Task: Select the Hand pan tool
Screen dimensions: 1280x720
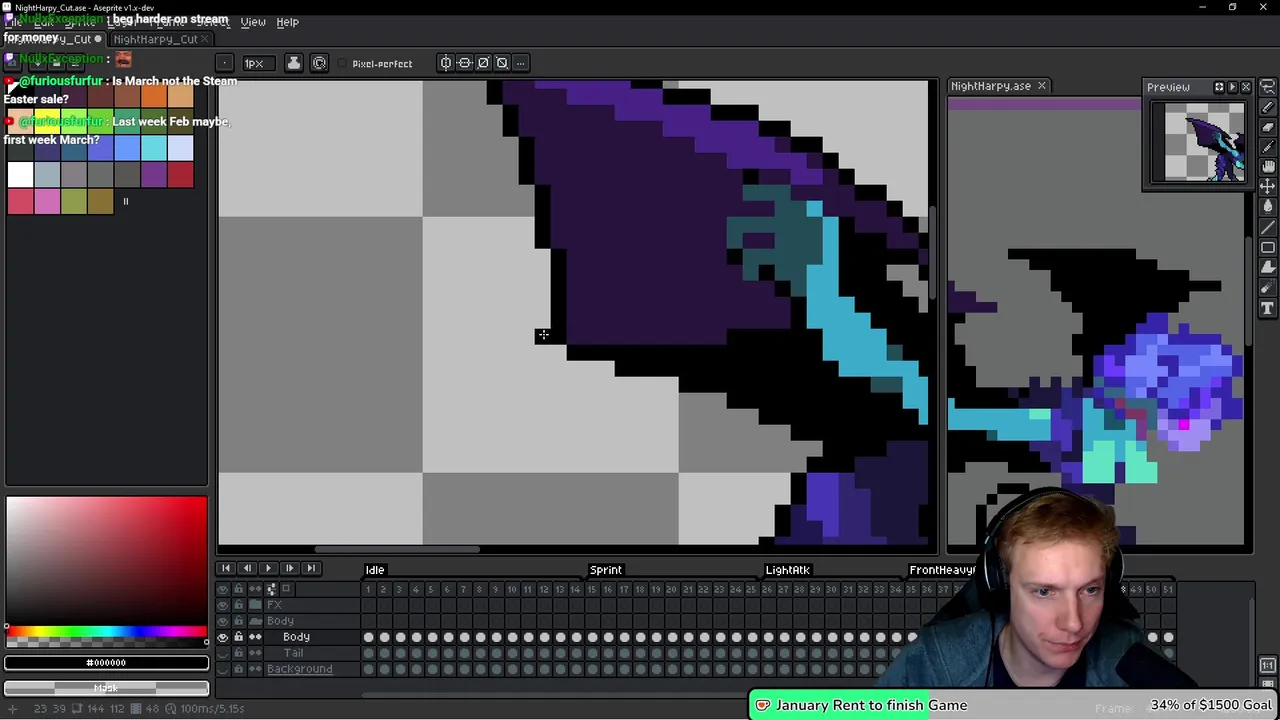Action: tap(1267, 166)
